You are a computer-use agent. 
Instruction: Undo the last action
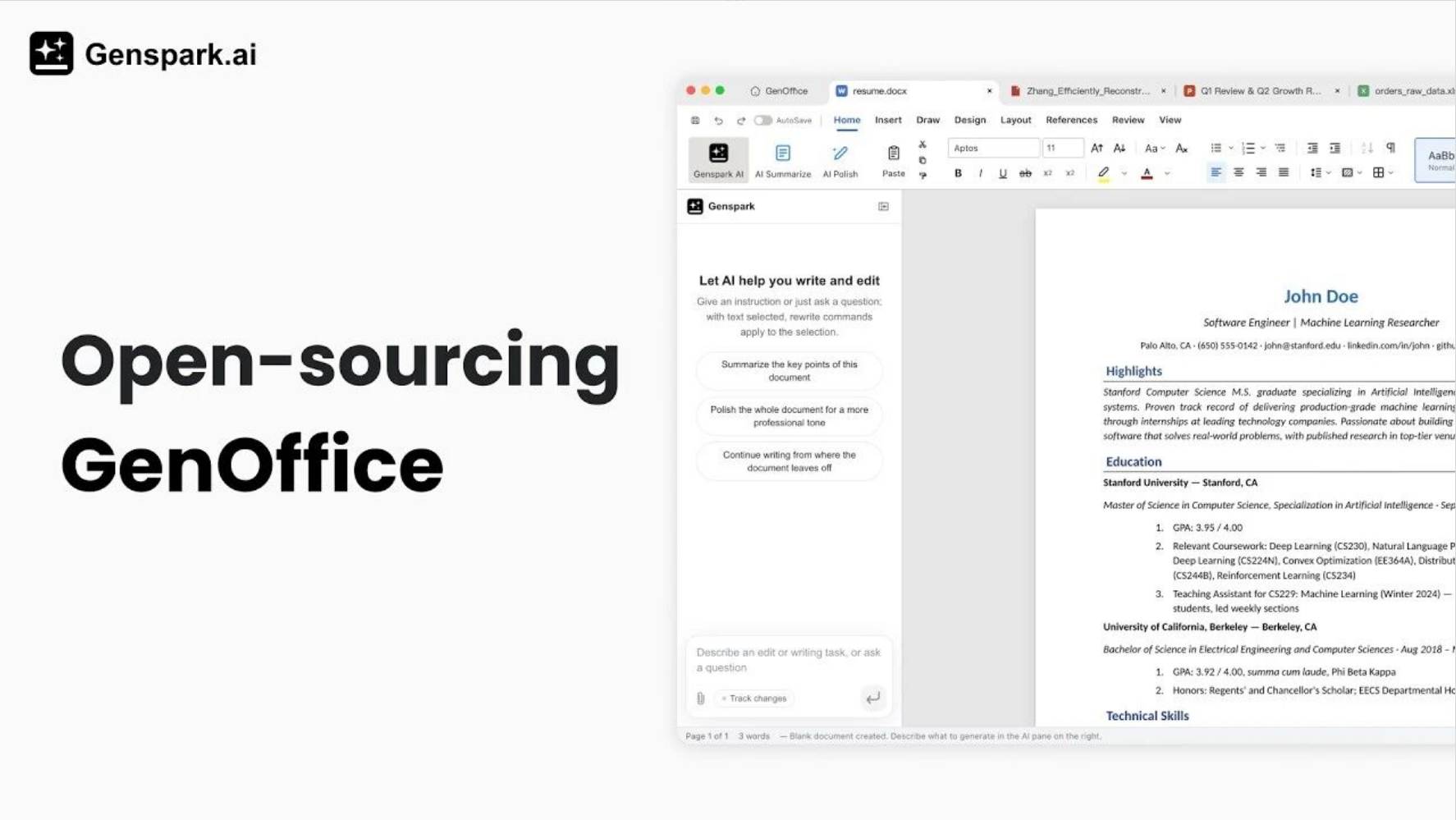click(718, 121)
